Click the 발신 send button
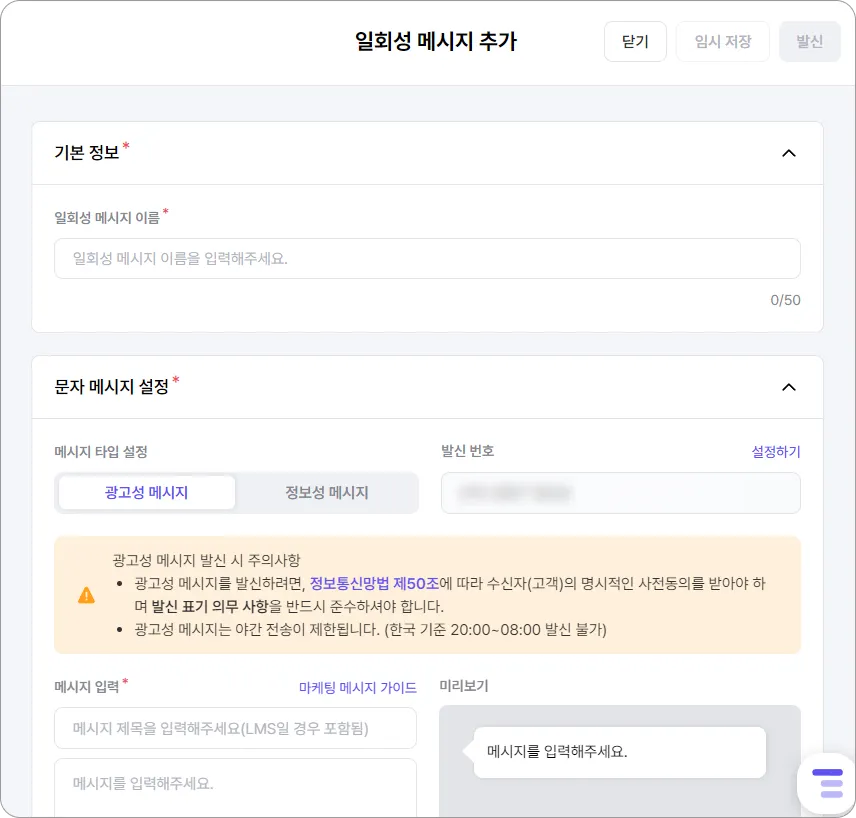Viewport: 856px width, 818px height. [809, 42]
